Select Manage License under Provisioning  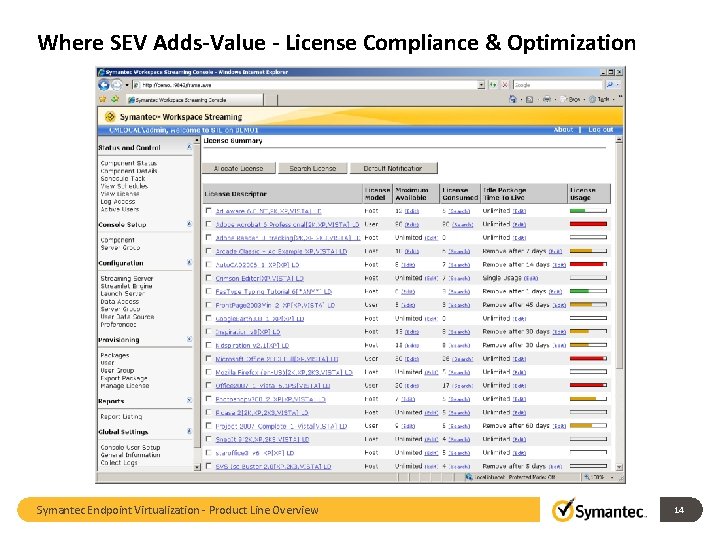pos(125,386)
